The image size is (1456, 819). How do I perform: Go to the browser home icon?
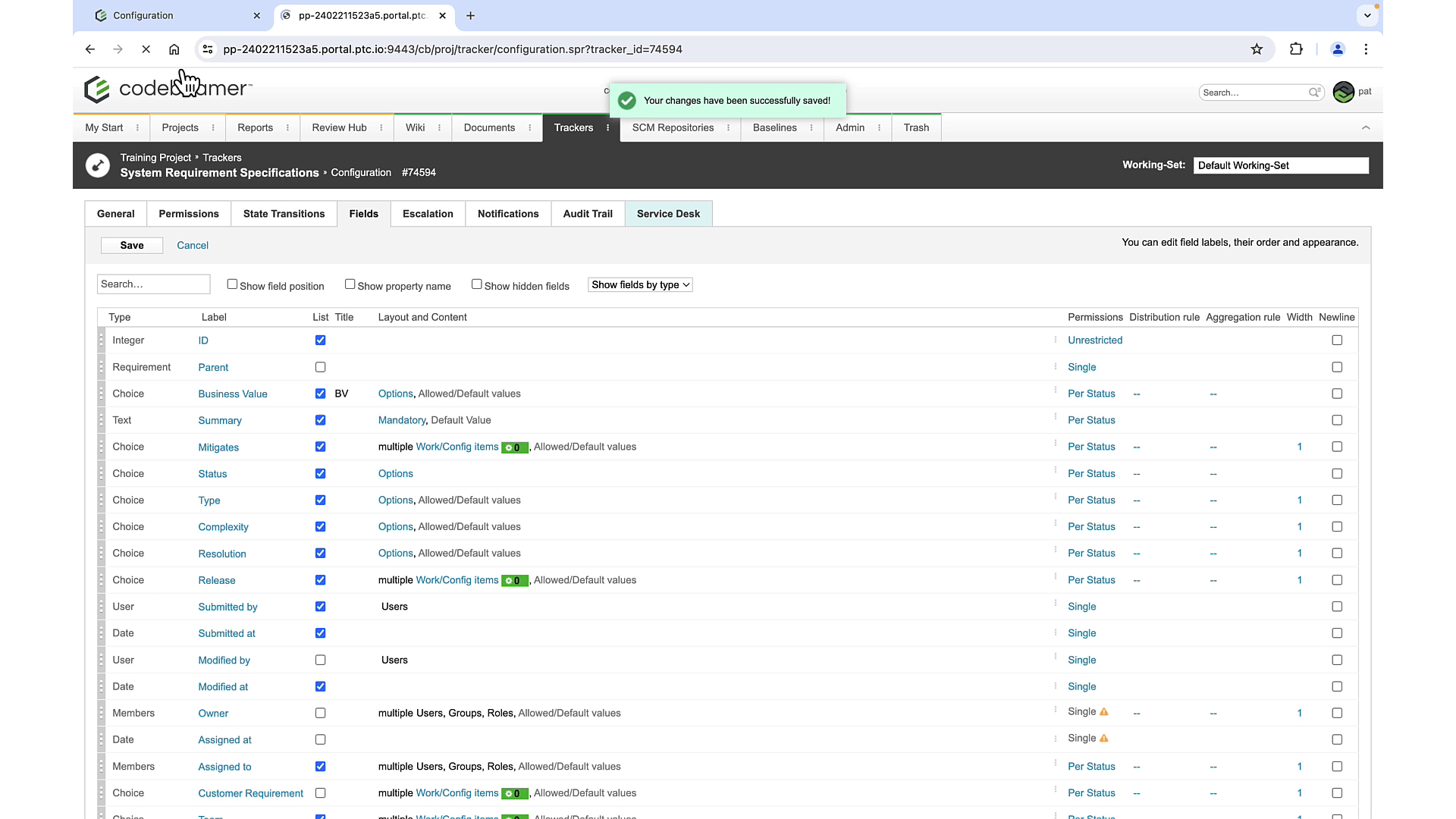[174, 49]
